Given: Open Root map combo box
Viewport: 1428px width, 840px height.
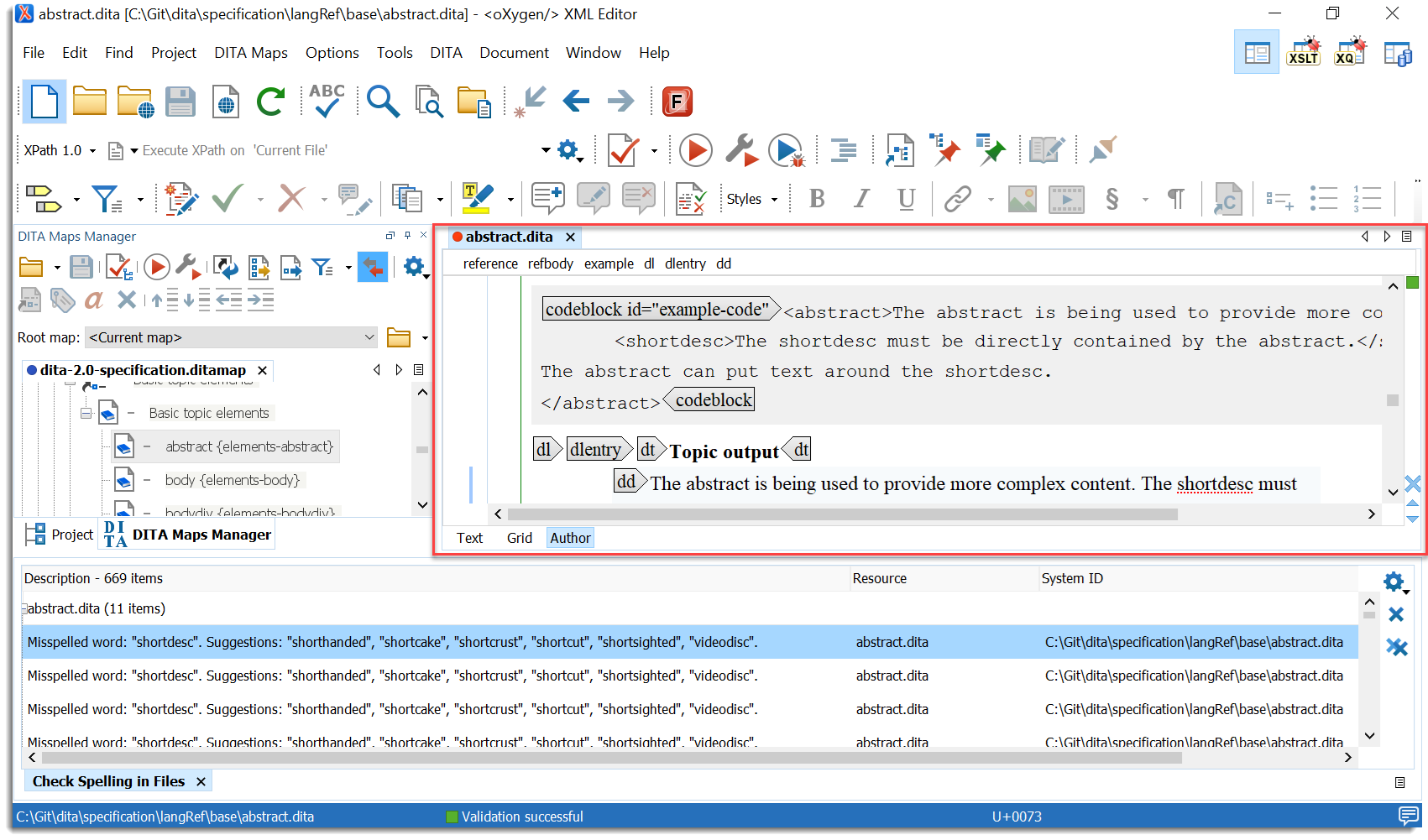Looking at the screenshot, I should (x=232, y=337).
